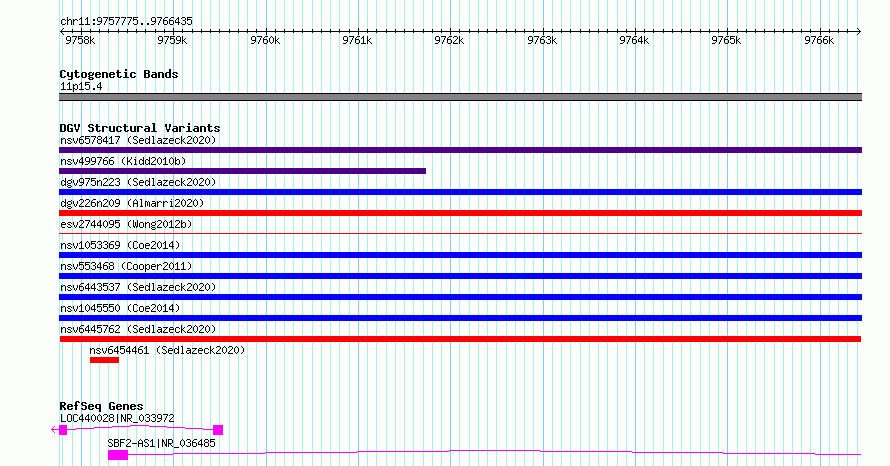Open the LOC440028|NR_033972 gene label
The height and width of the screenshot is (466, 890).
117,418
